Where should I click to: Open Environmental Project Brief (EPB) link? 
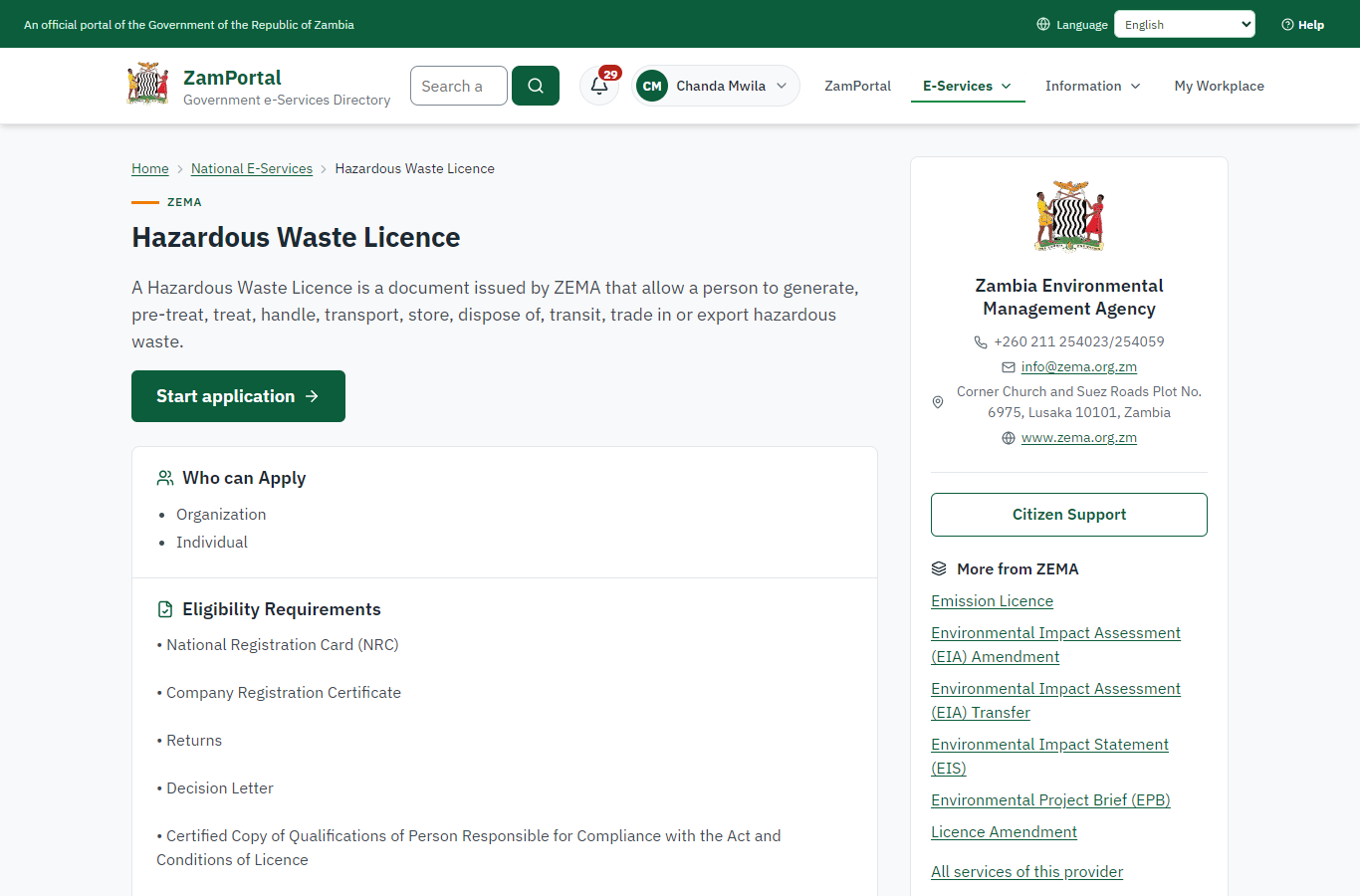(x=1050, y=800)
